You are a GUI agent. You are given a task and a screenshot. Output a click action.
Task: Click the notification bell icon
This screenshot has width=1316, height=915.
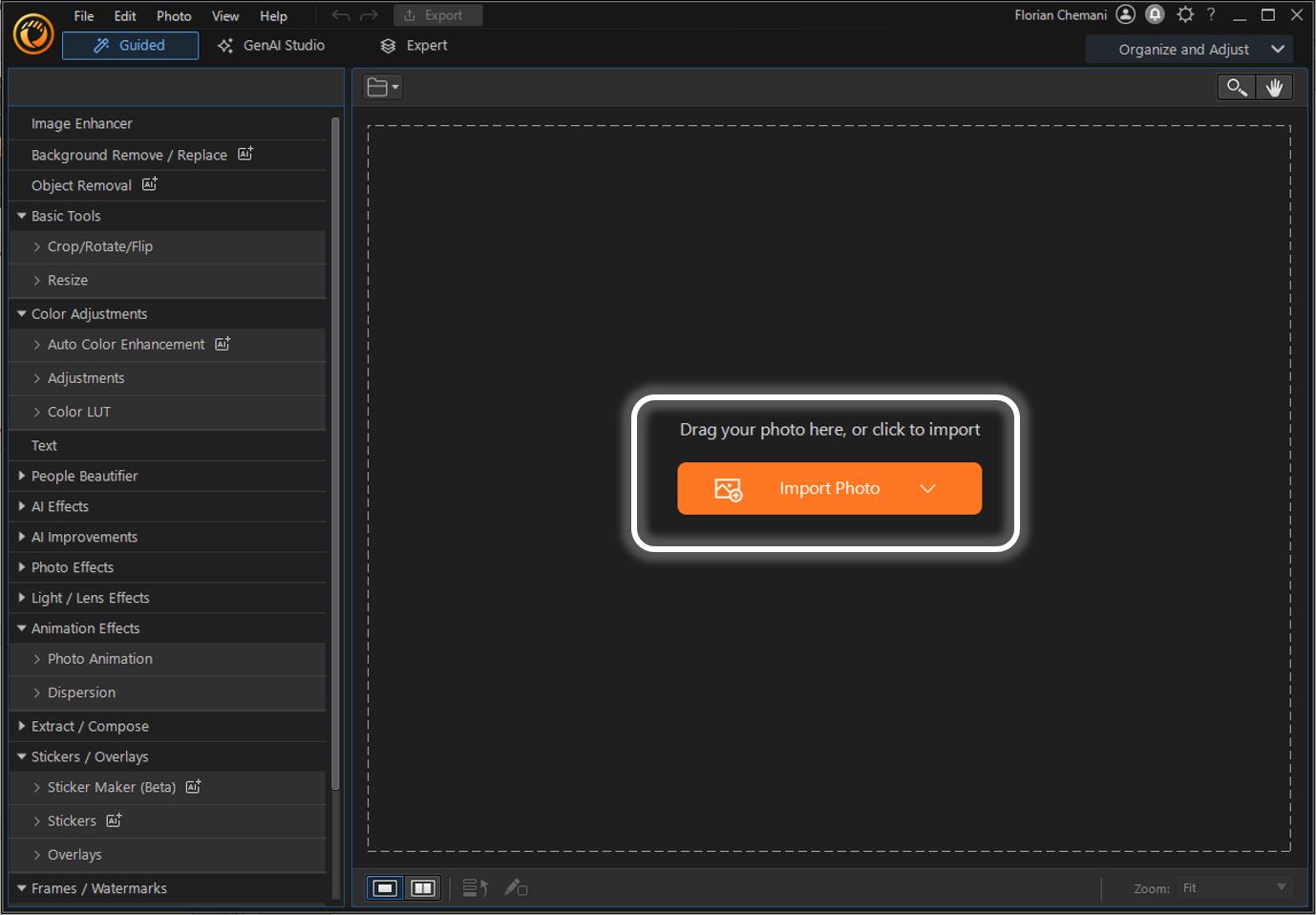pyautogui.click(x=1155, y=14)
